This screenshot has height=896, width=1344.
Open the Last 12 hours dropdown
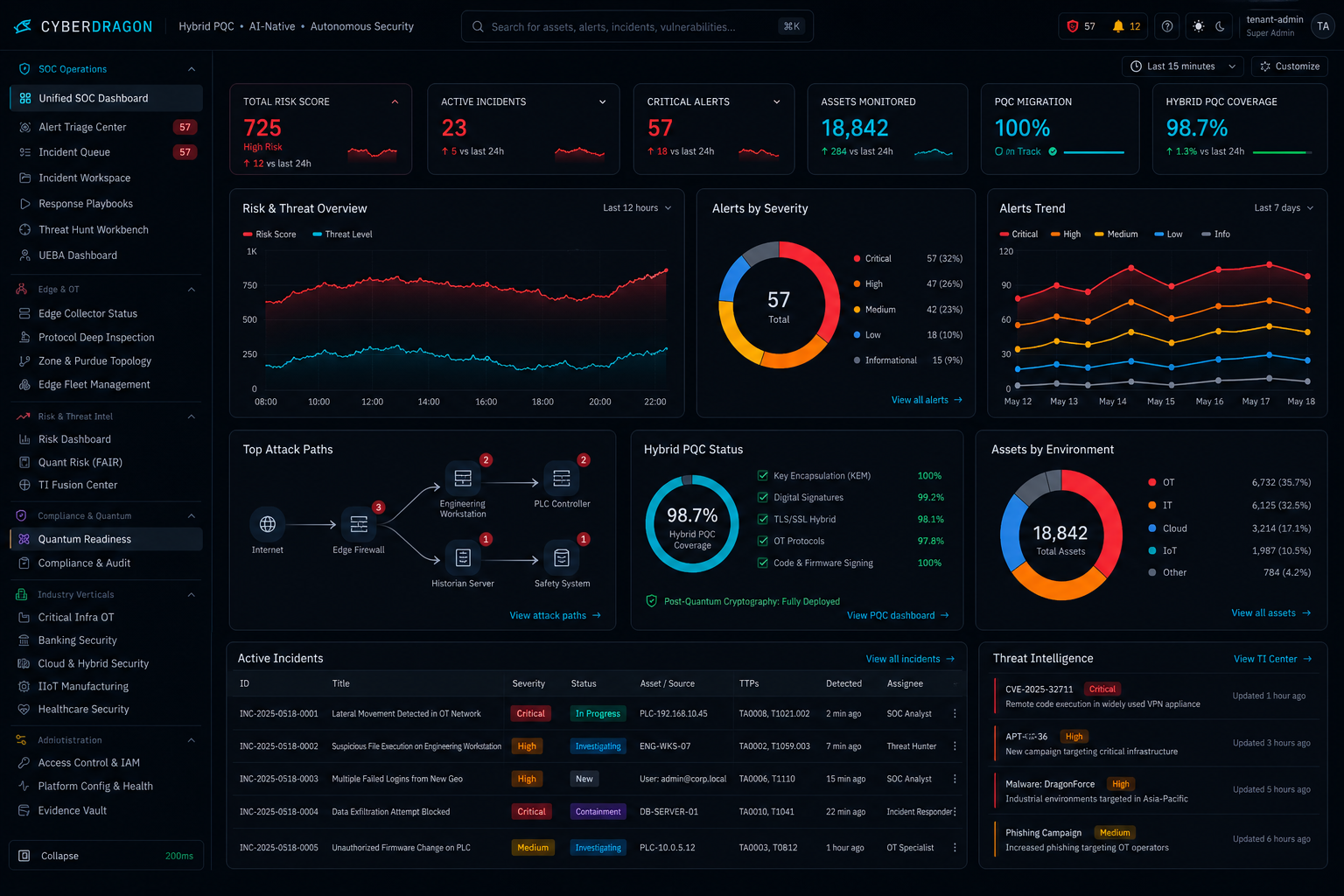(637, 208)
